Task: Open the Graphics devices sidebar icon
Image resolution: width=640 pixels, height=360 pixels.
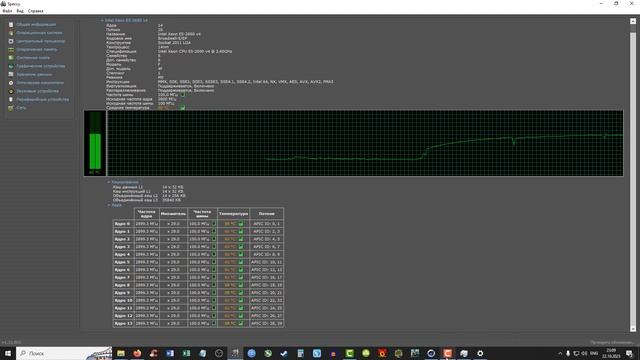Action: click(x=11, y=66)
